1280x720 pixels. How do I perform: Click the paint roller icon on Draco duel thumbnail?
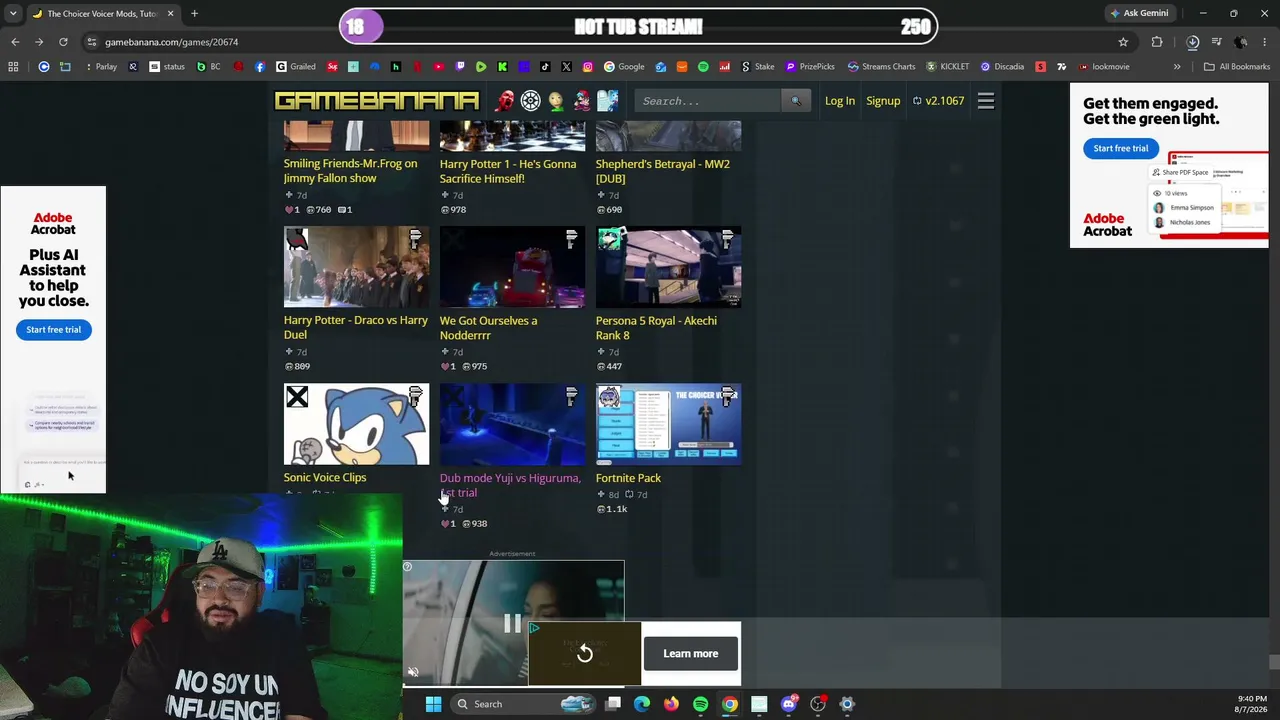415,239
